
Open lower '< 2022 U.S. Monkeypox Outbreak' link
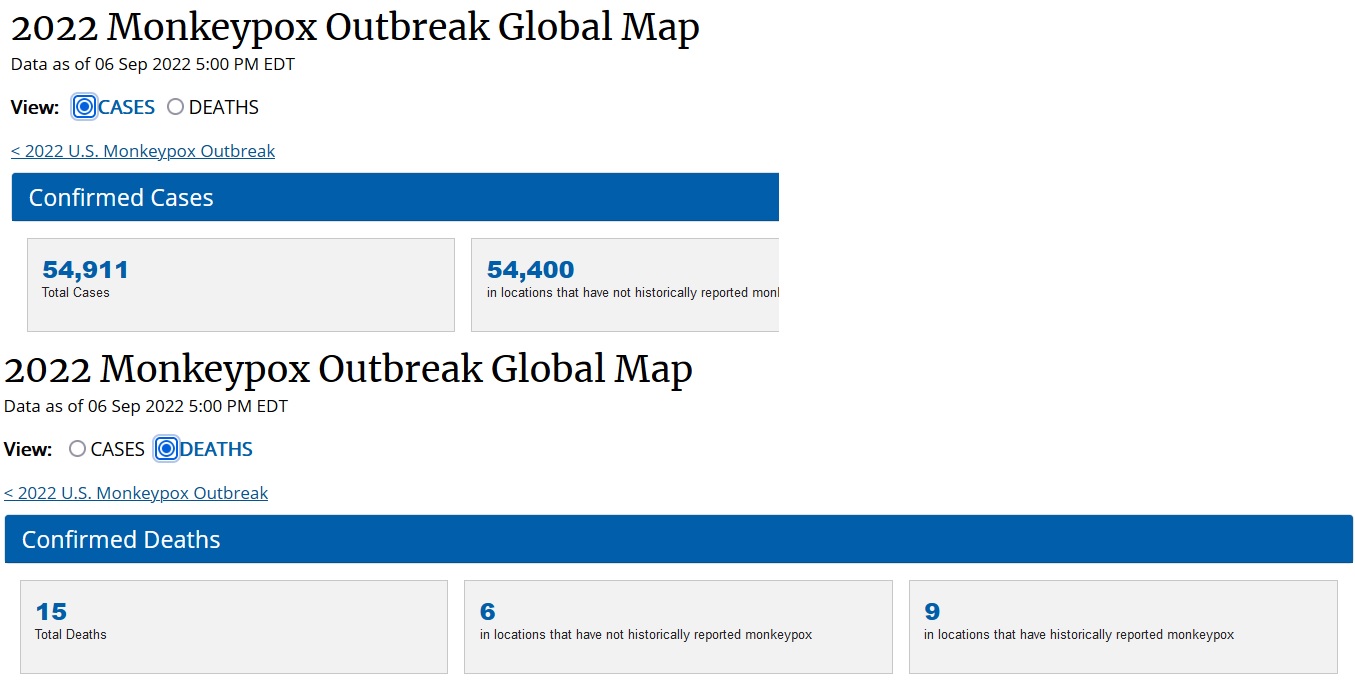coord(136,493)
